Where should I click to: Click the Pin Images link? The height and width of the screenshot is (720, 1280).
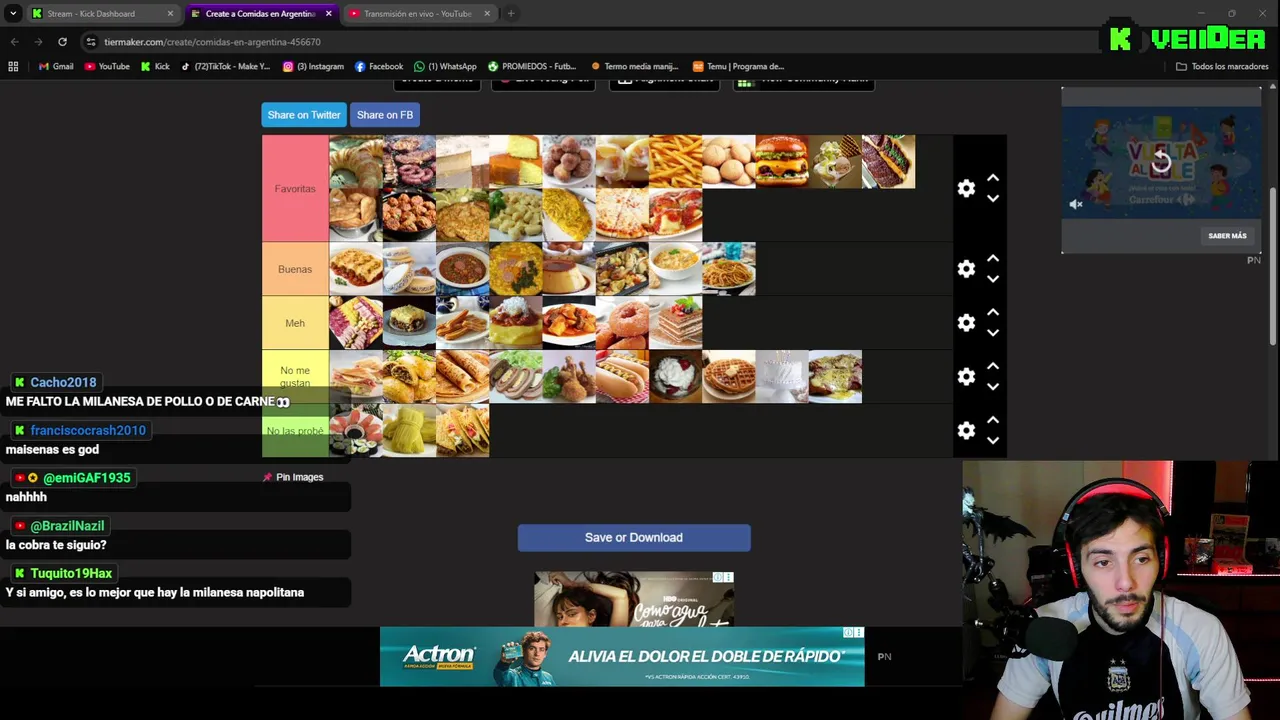(x=293, y=477)
